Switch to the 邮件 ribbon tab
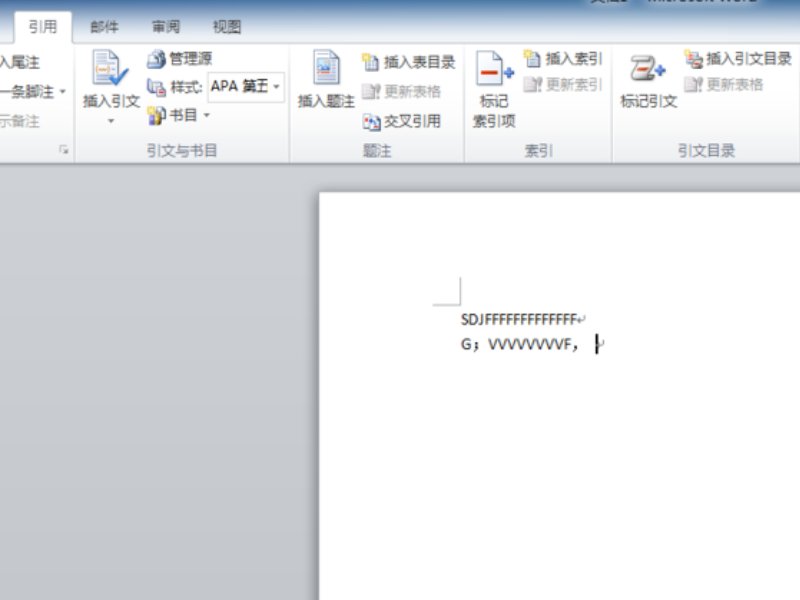This screenshot has width=800, height=600. 104,27
